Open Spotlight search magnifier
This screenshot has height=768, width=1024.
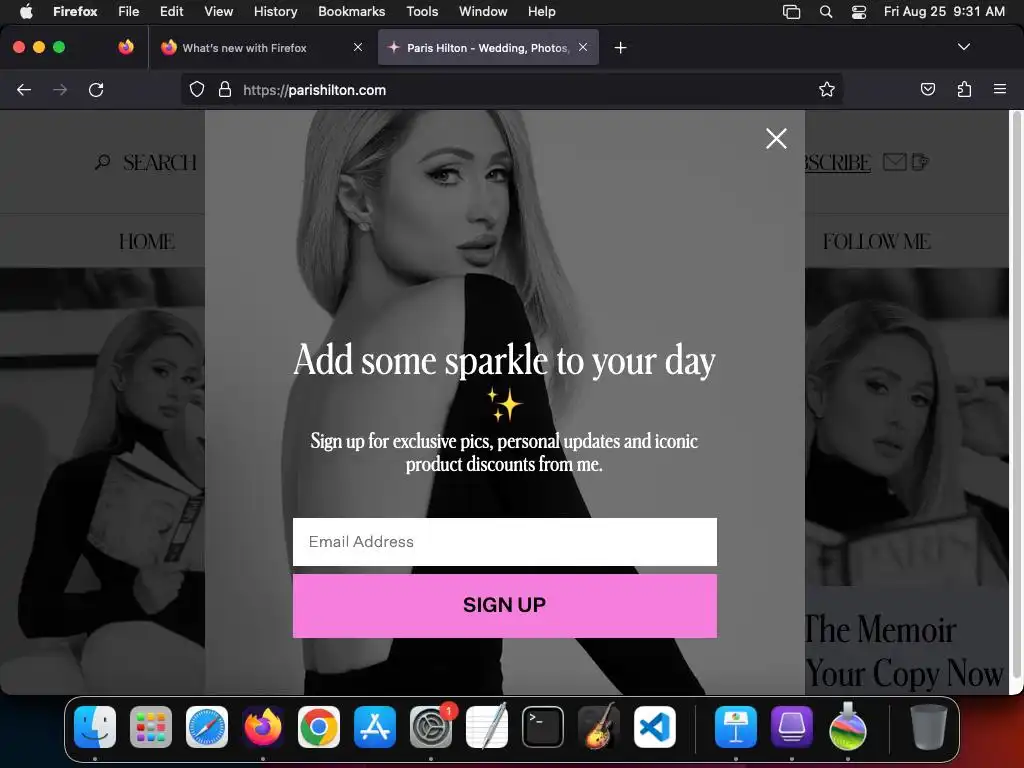pyautogui.click(x=825, y=12)
